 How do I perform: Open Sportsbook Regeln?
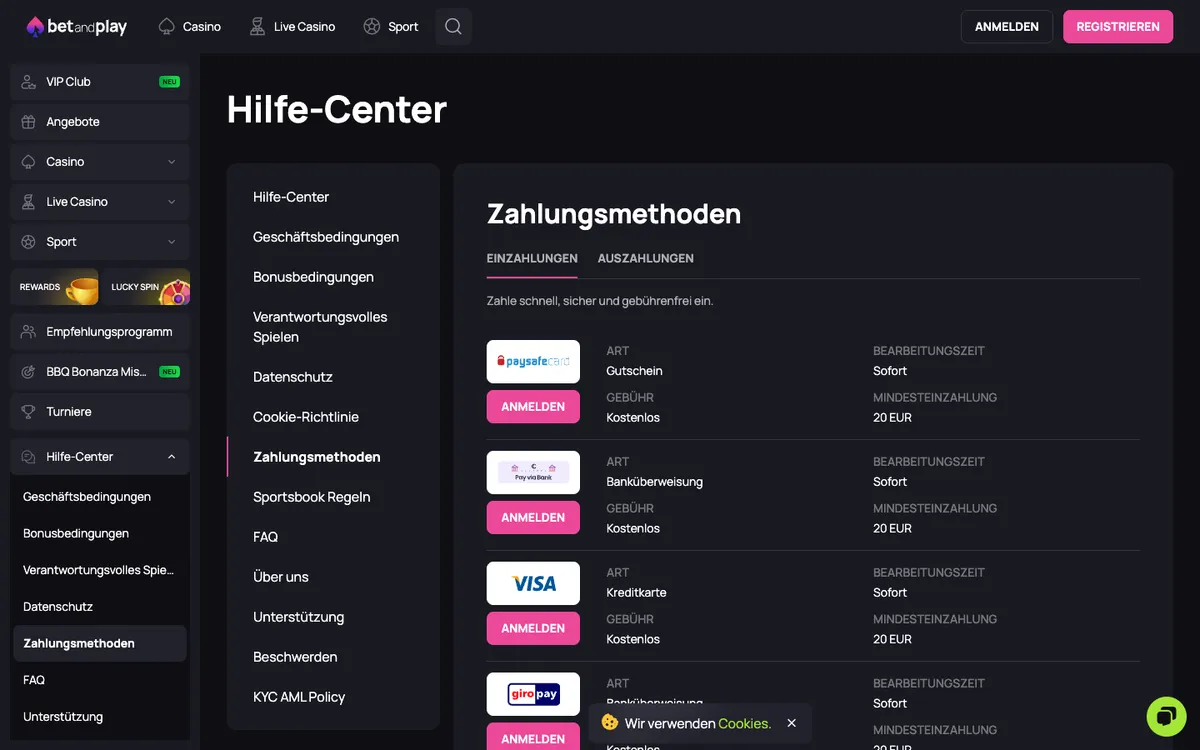312,497
